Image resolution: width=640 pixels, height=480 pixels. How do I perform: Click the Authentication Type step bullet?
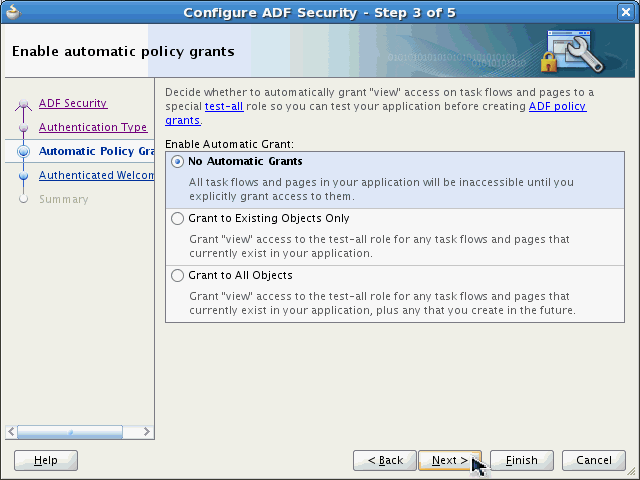coord(24,128)
